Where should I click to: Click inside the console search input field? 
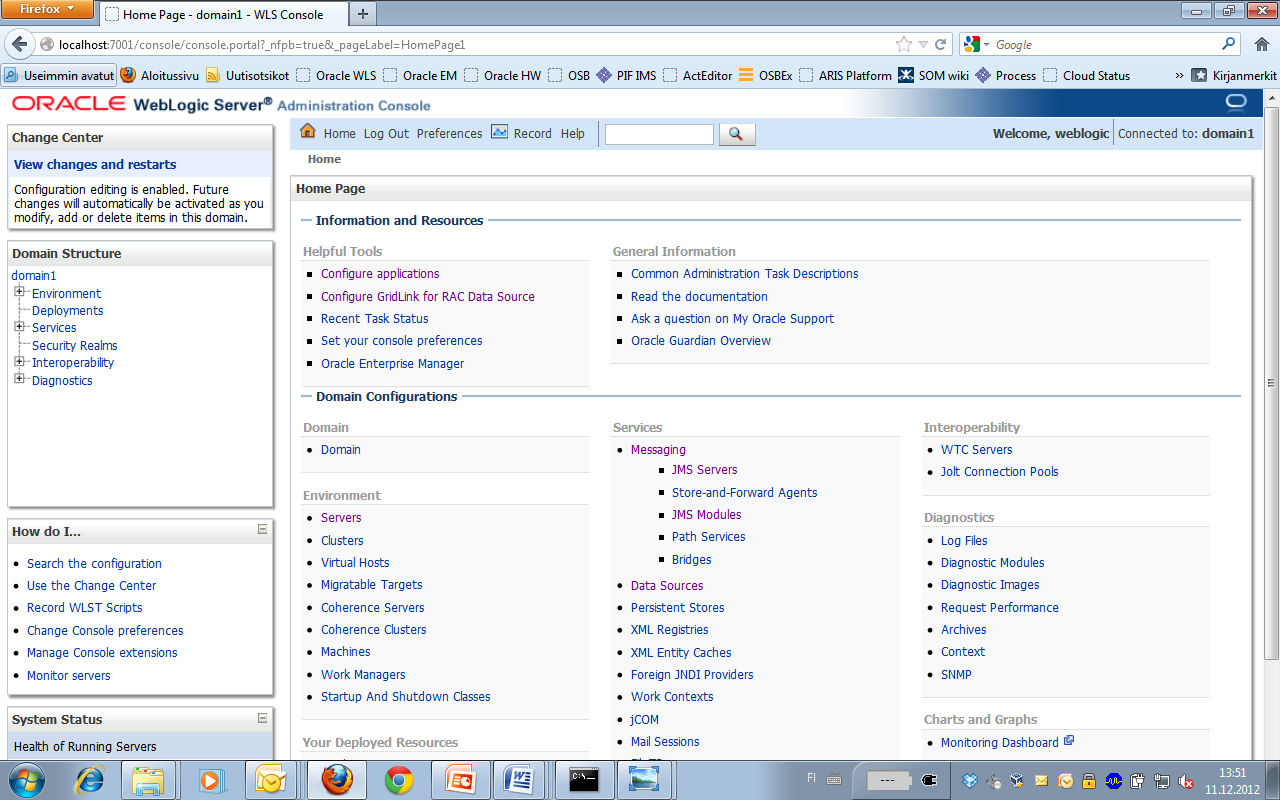(x=659, y=133)
